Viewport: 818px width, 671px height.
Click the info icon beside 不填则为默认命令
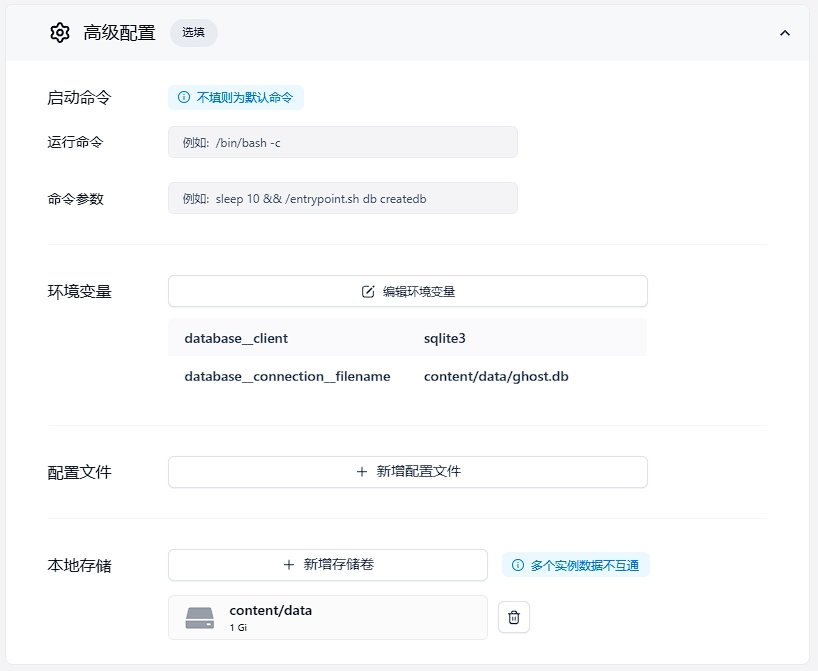[183, 98]
